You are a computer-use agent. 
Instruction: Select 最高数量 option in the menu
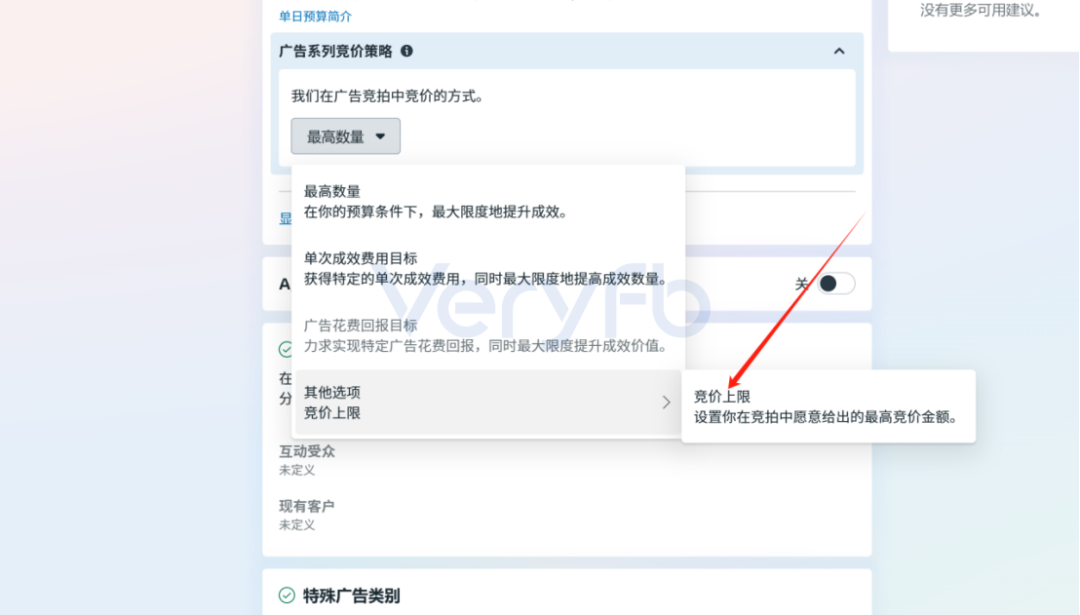click(x=488, y=201)
